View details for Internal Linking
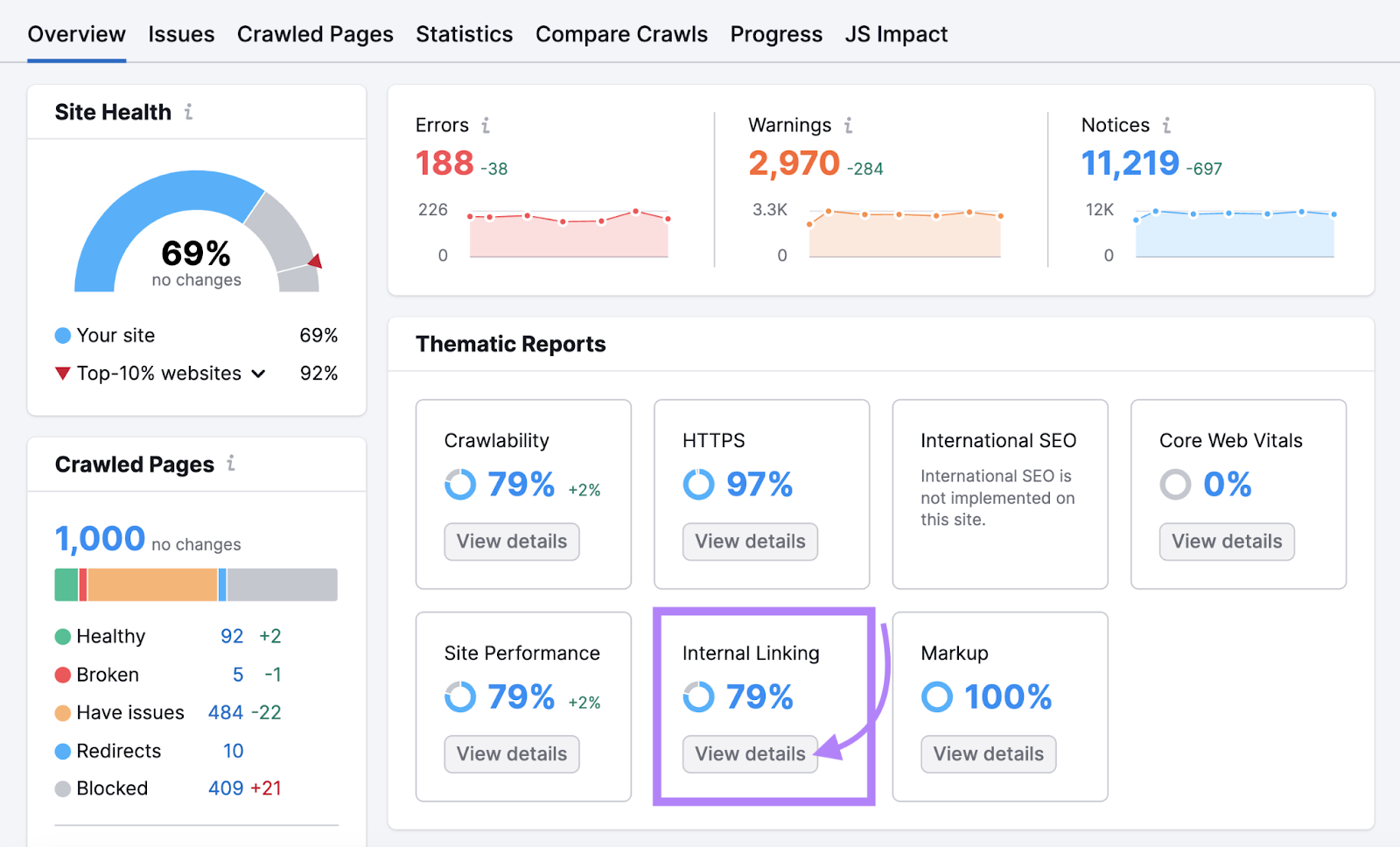The width and height of the screenshot is (1400, 847). point(749,753)
